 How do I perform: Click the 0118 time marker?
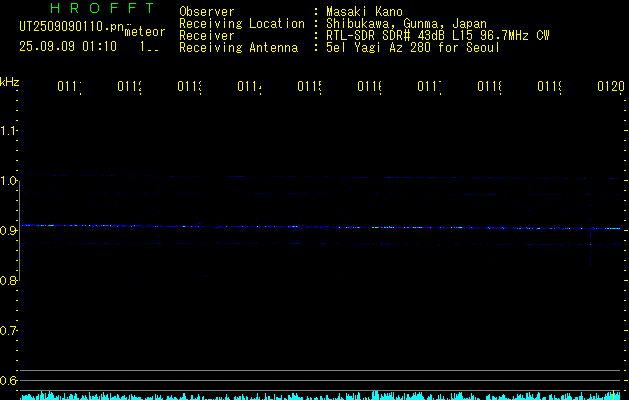coord(489,86)
